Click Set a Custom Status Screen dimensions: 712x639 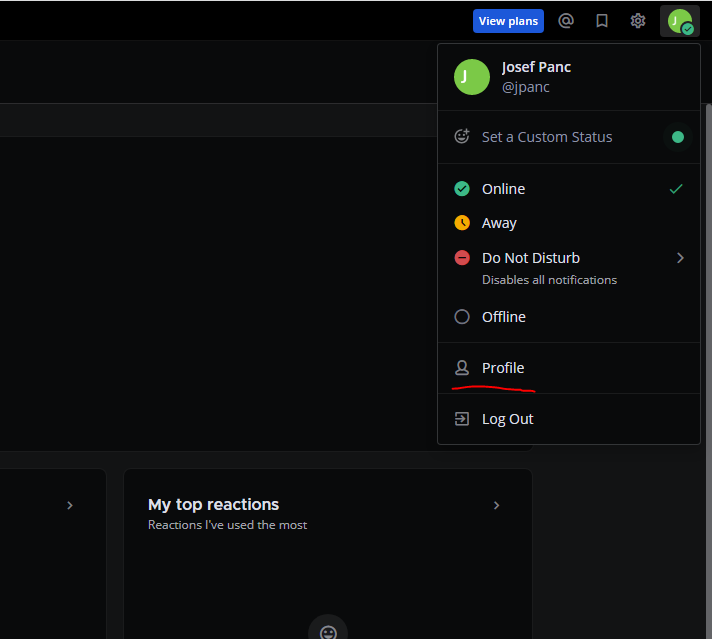point(547,137)
